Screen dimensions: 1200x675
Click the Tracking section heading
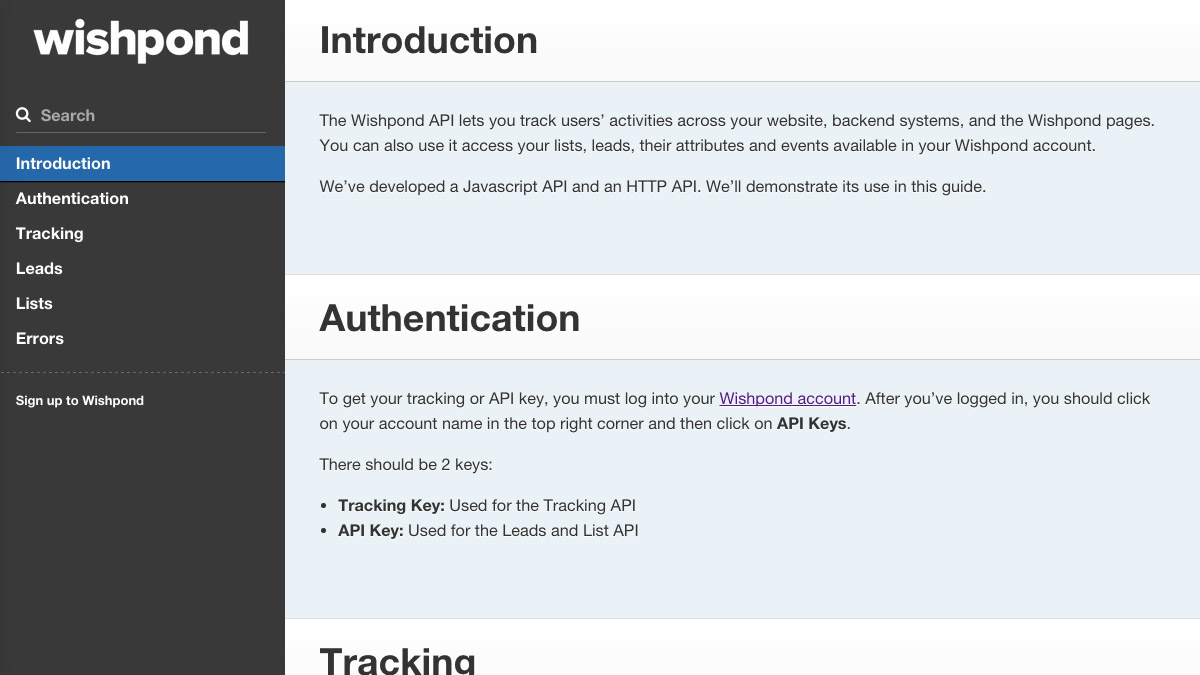(x=397, y=660)
